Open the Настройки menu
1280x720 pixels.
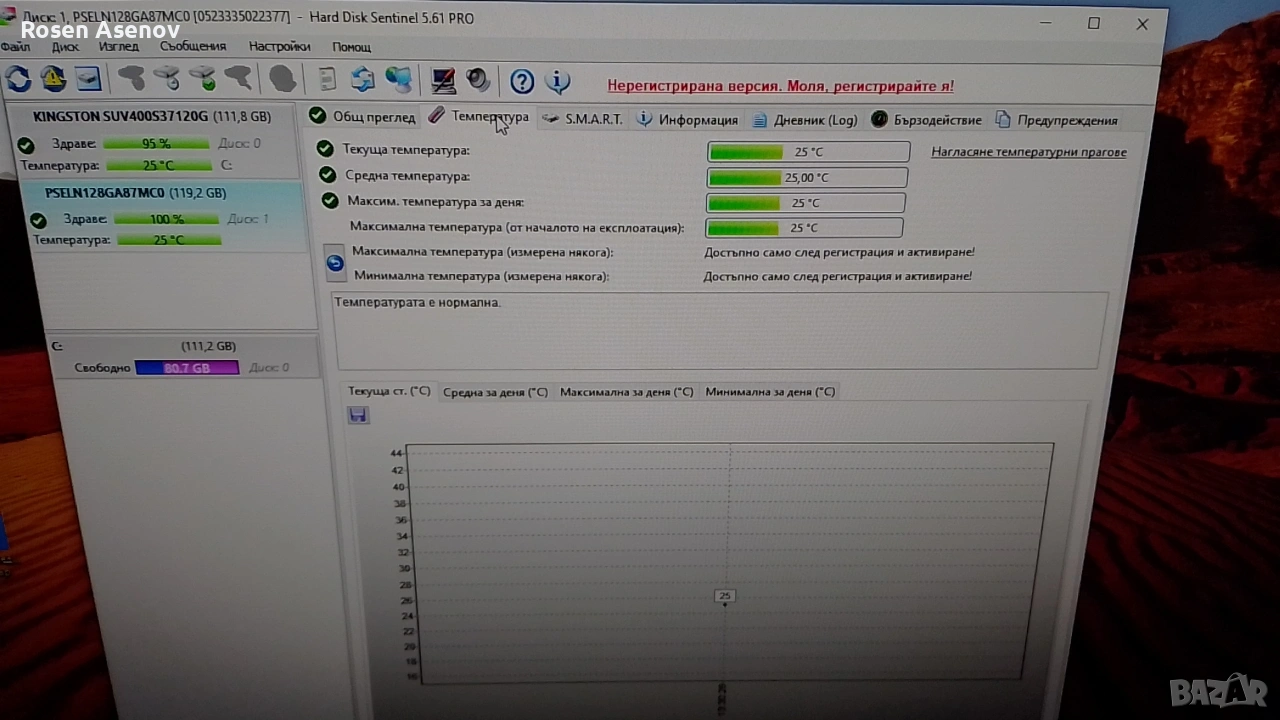point(280,46)
